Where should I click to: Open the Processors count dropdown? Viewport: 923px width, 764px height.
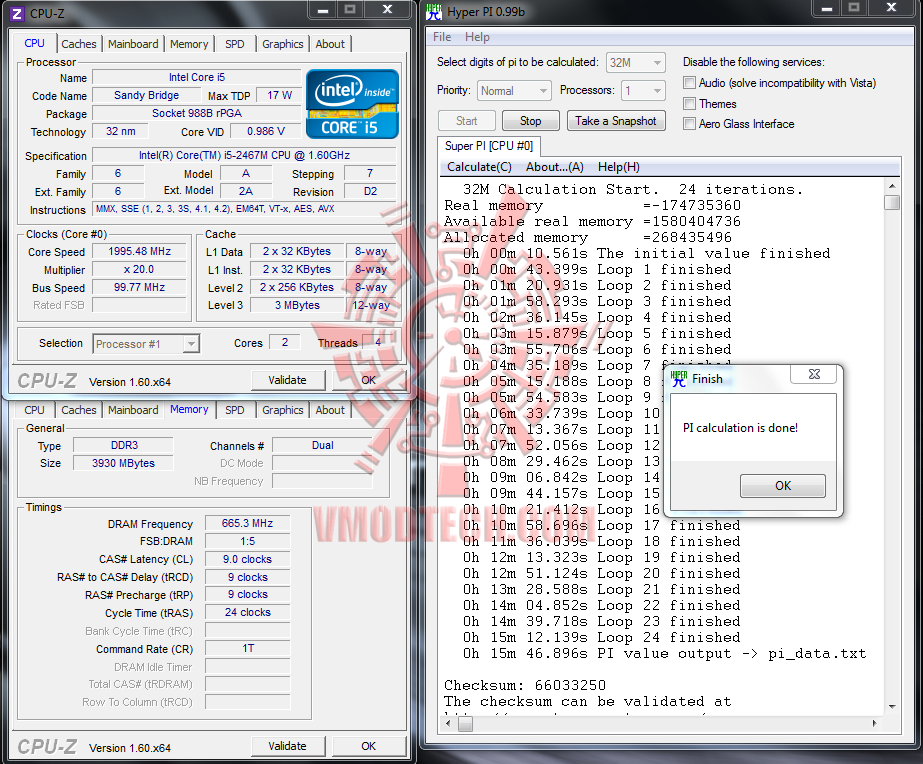(x=644, y=91)
